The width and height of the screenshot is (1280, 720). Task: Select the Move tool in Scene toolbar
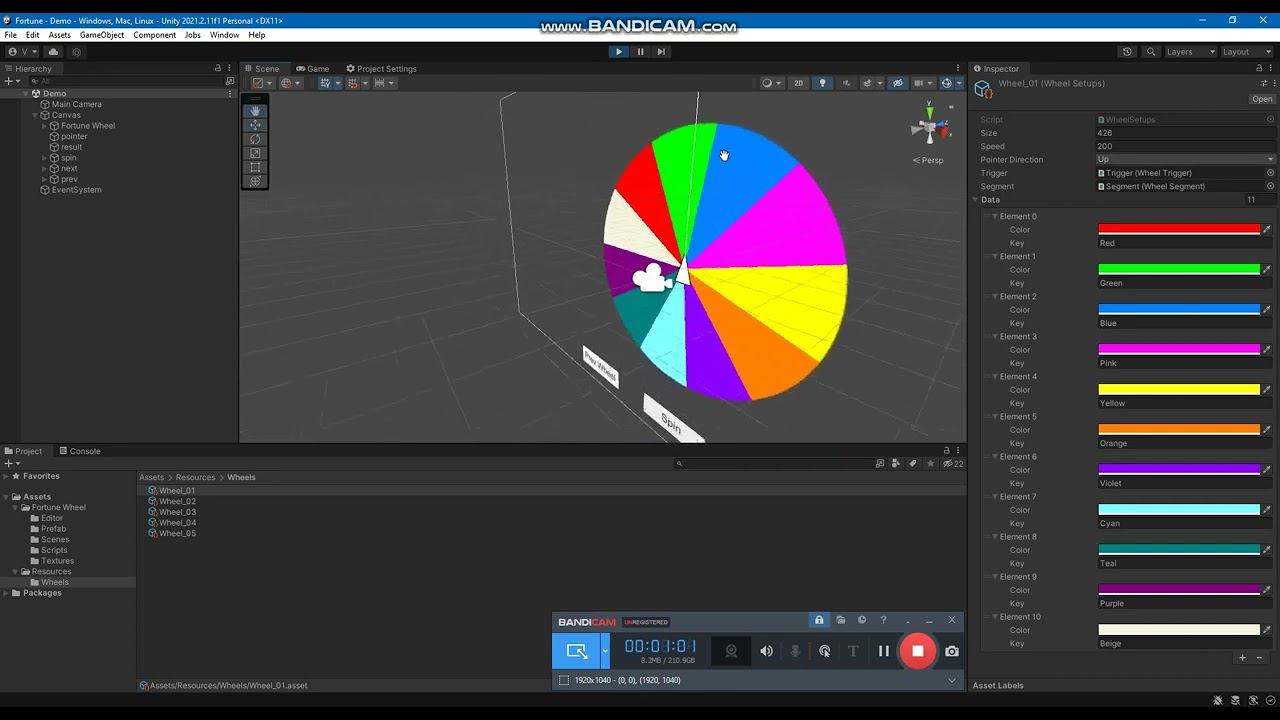point(255,125)
